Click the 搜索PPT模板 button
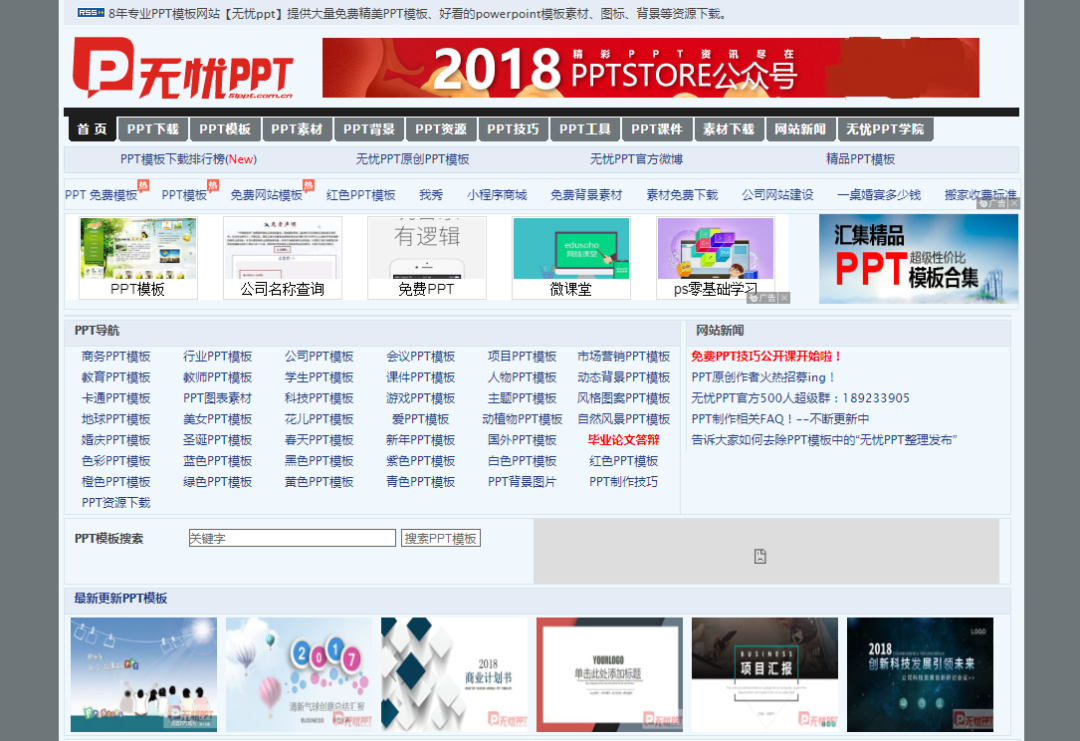The width and height of the screenshot is (1080, 741). coord(441,538)
